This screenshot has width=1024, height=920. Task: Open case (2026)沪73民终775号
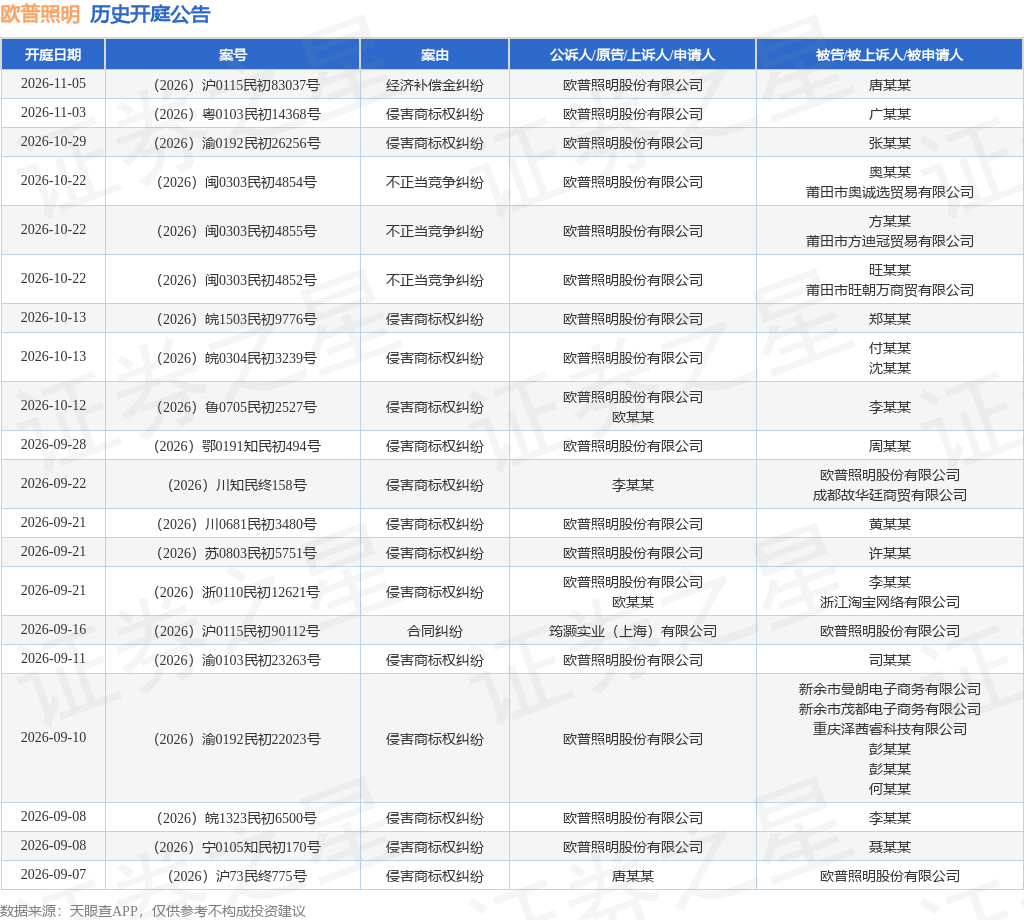pyautogui.click(x=236, y=876)
